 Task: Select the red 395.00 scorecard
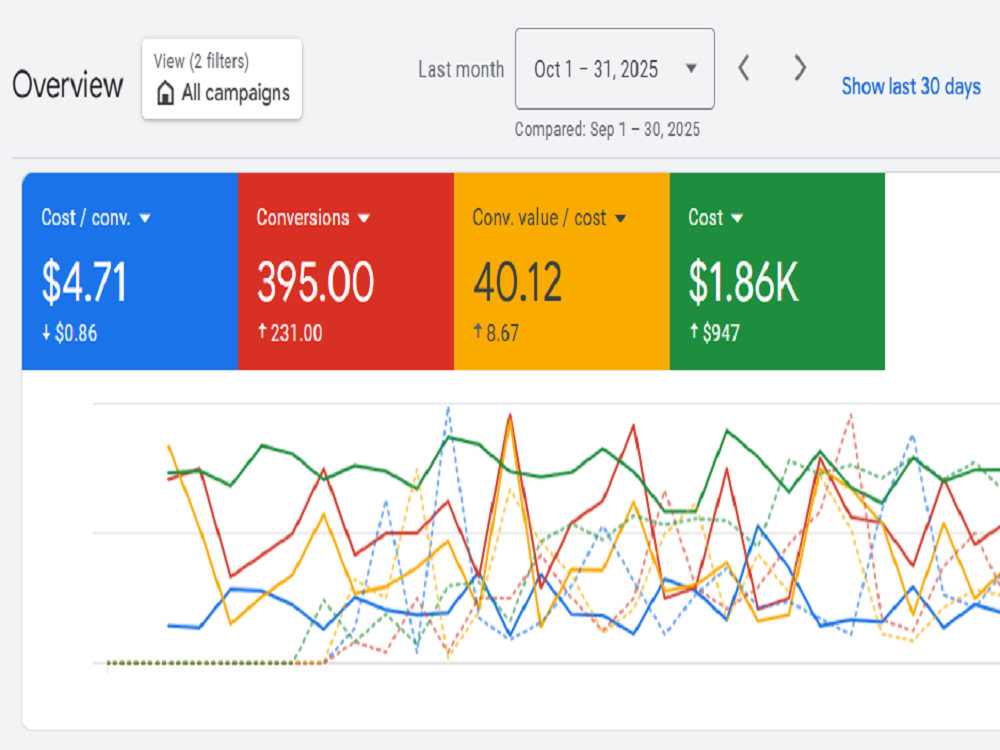[x=346, y=271]
